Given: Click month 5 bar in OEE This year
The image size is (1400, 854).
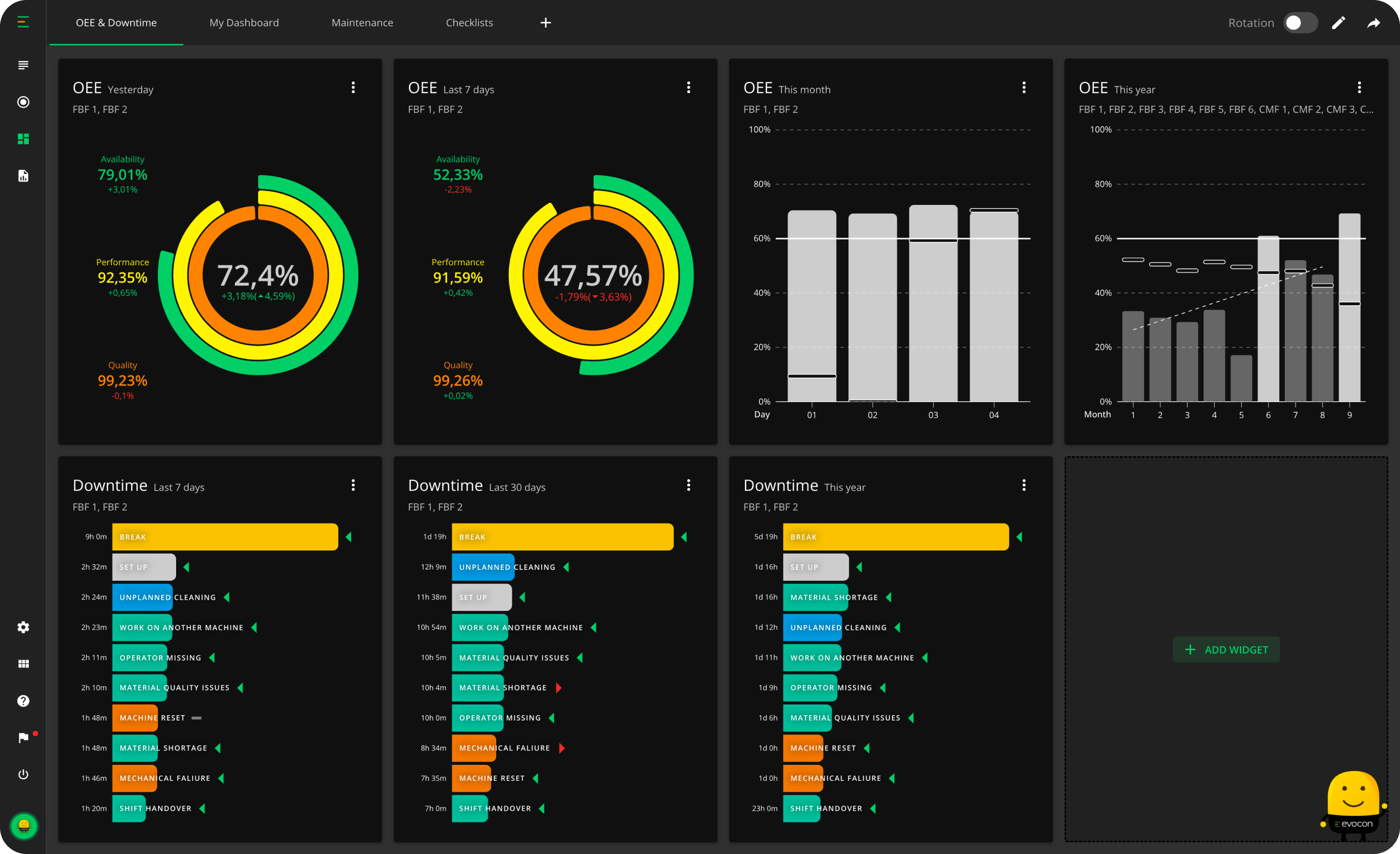Looking at the screenshot, I should point(1242,378).
